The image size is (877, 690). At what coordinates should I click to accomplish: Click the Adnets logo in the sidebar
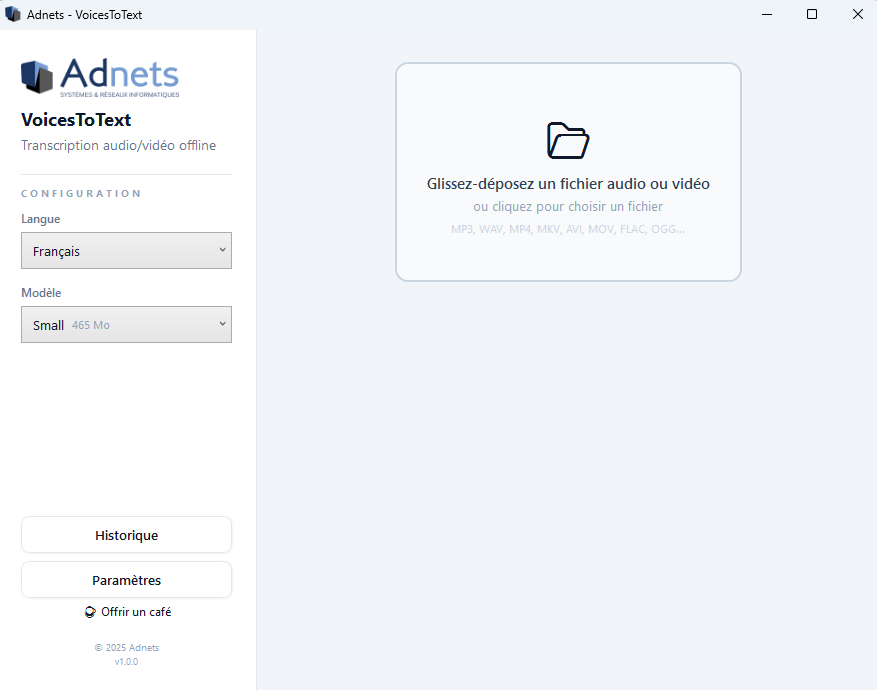tap(100, 77)
